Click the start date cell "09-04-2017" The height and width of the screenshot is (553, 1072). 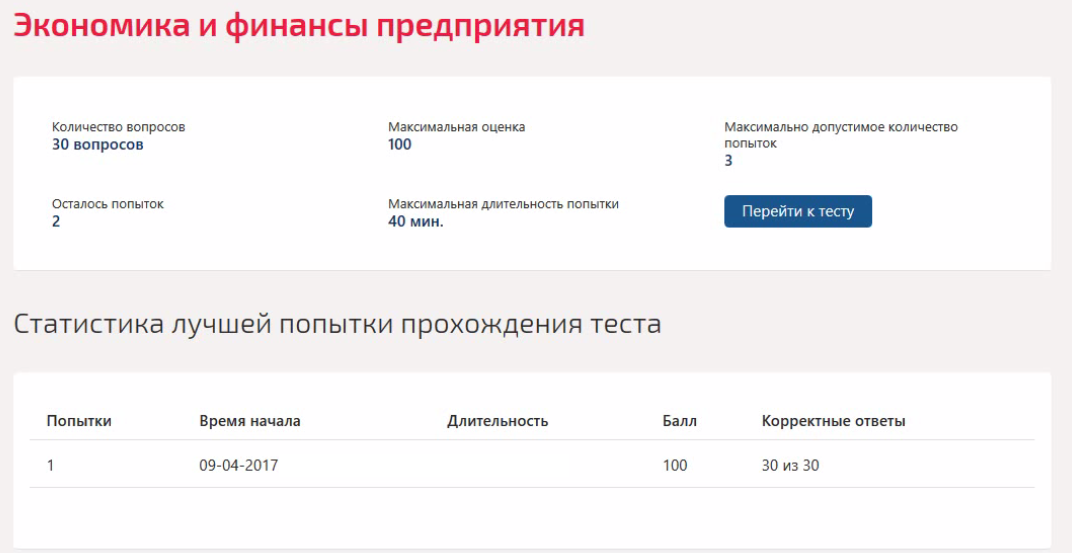238,465
